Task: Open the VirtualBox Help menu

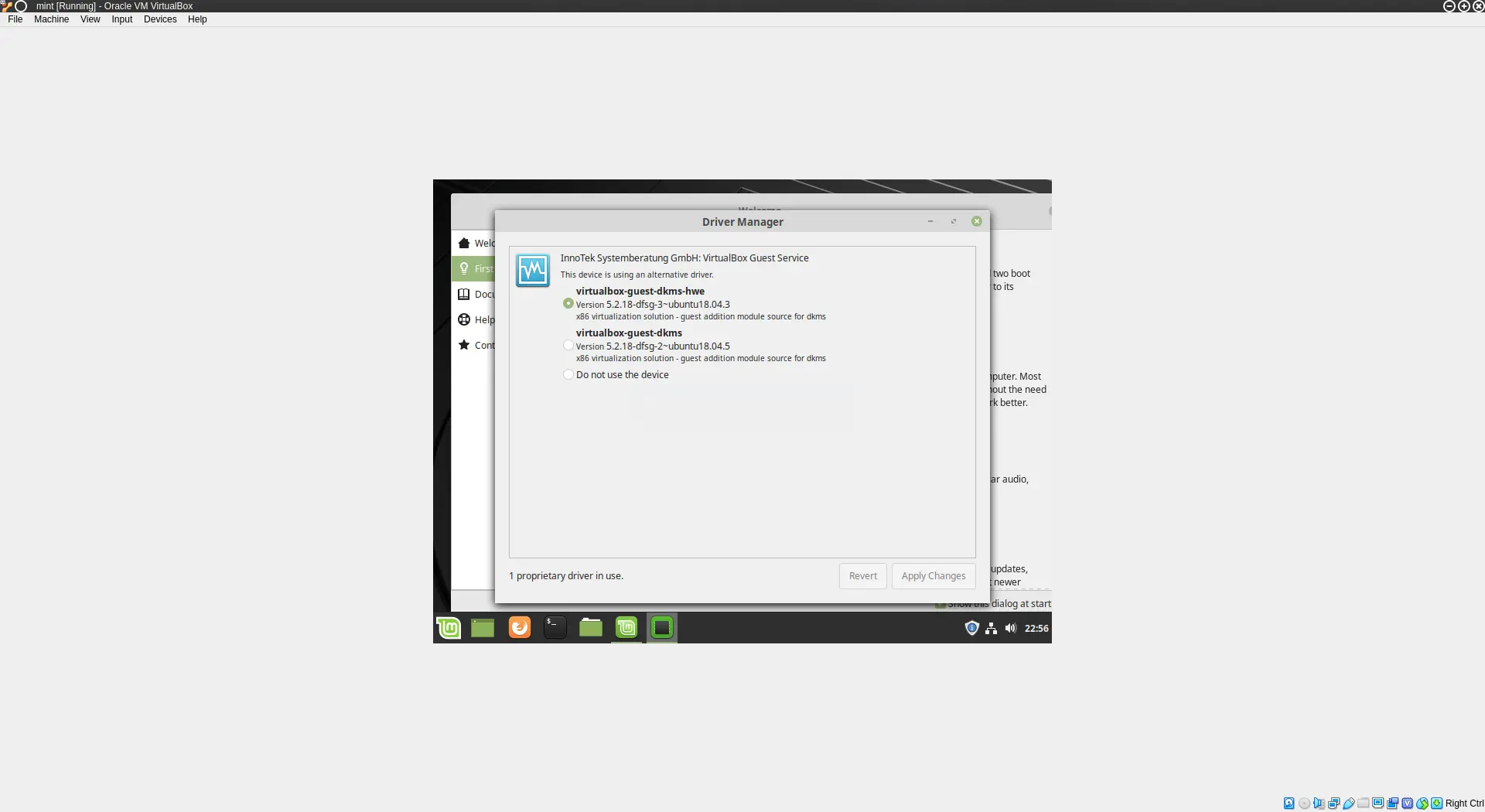Action: tap(197, 19)
